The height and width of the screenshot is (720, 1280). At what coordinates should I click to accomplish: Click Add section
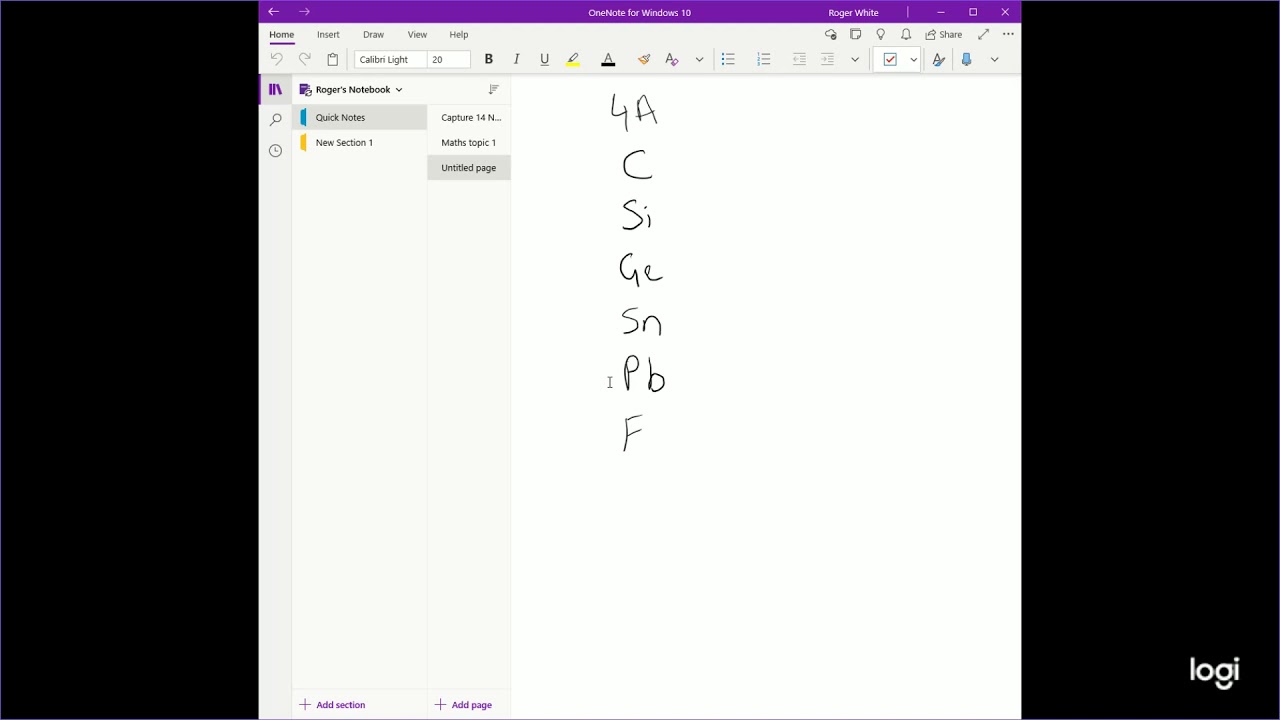coord(333,705)
